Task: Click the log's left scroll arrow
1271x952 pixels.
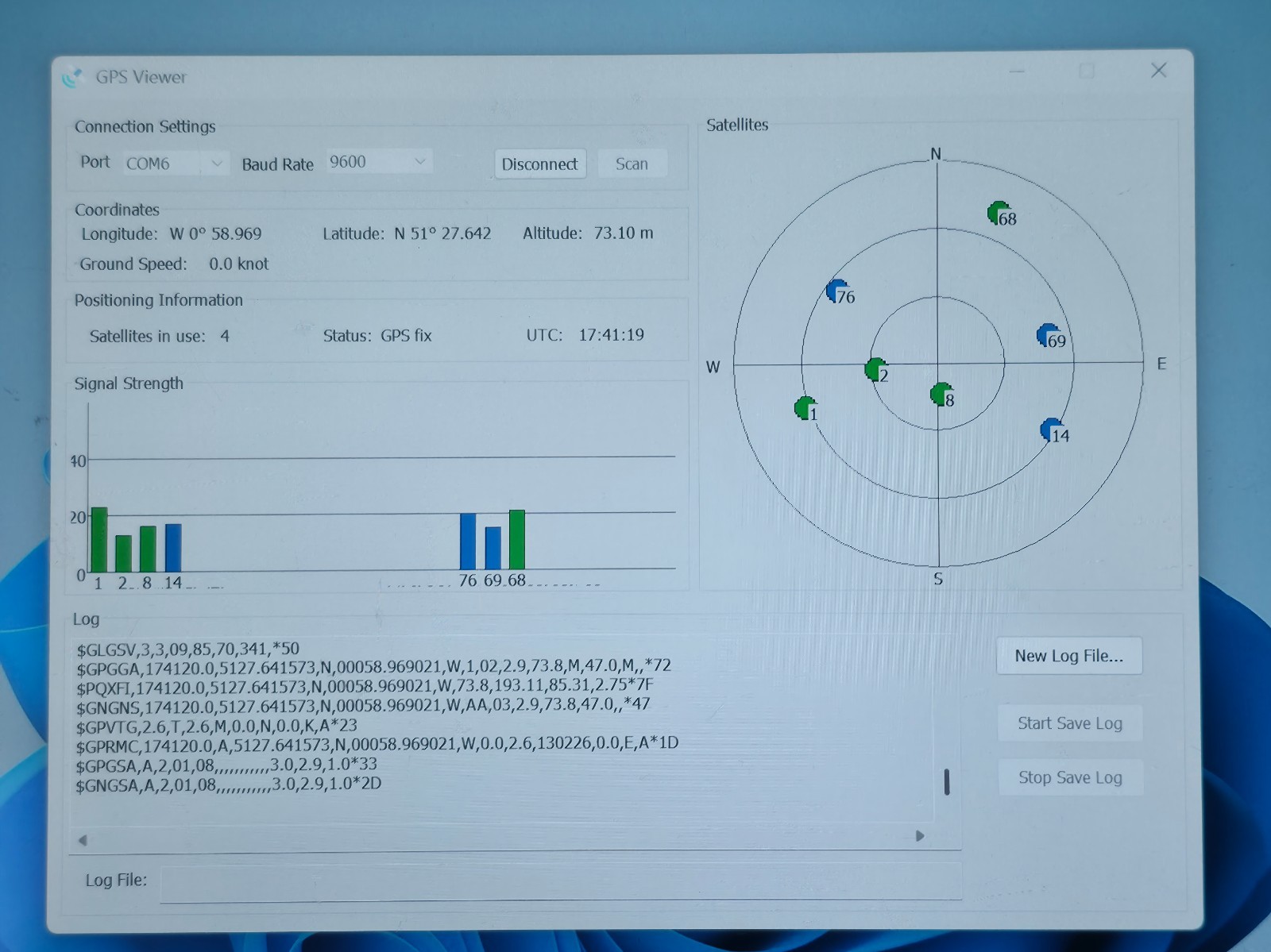Action: click(83, 840)
